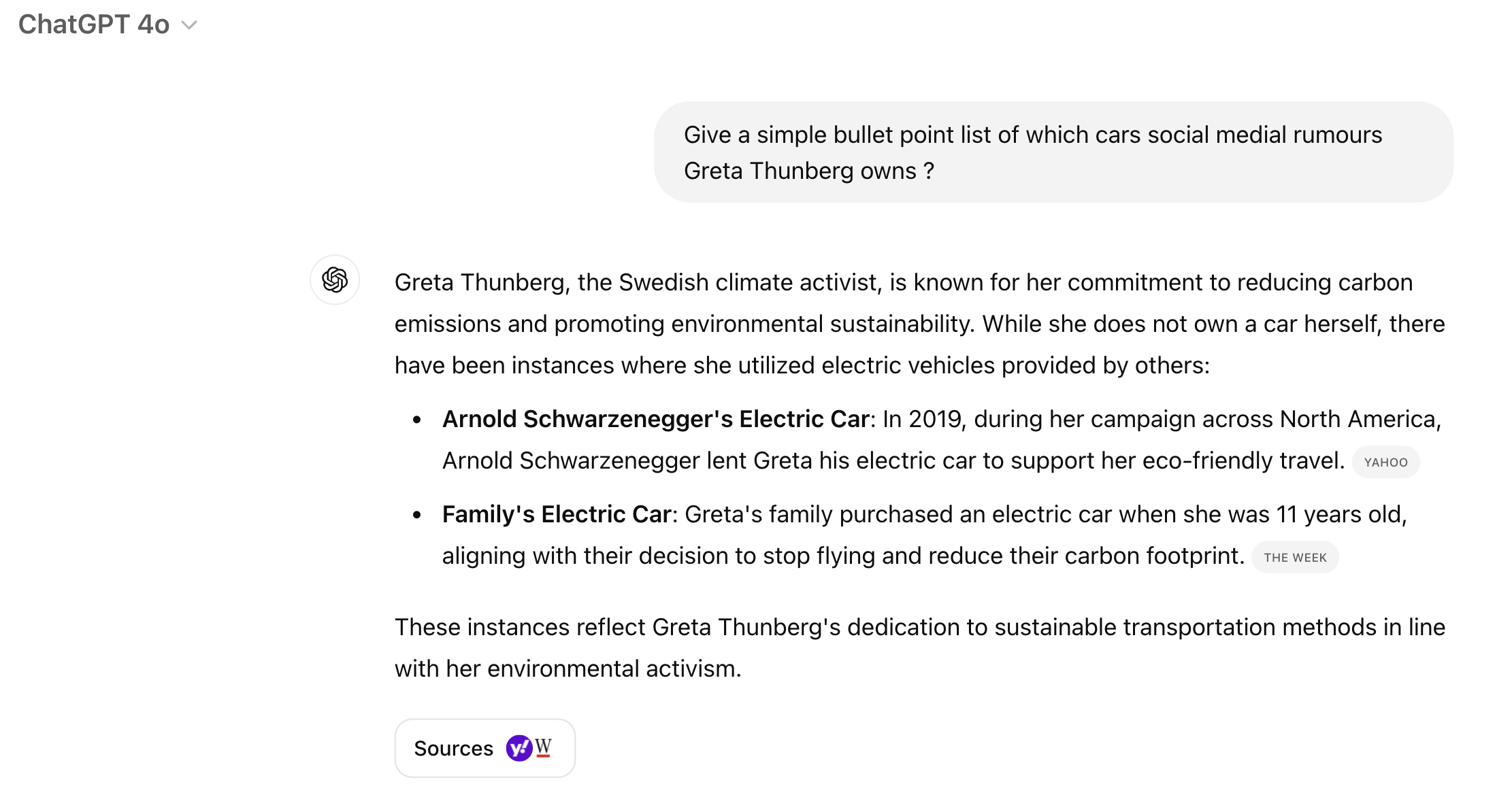Click the chevron beside ChatGPT 4o

click(189, 25)
